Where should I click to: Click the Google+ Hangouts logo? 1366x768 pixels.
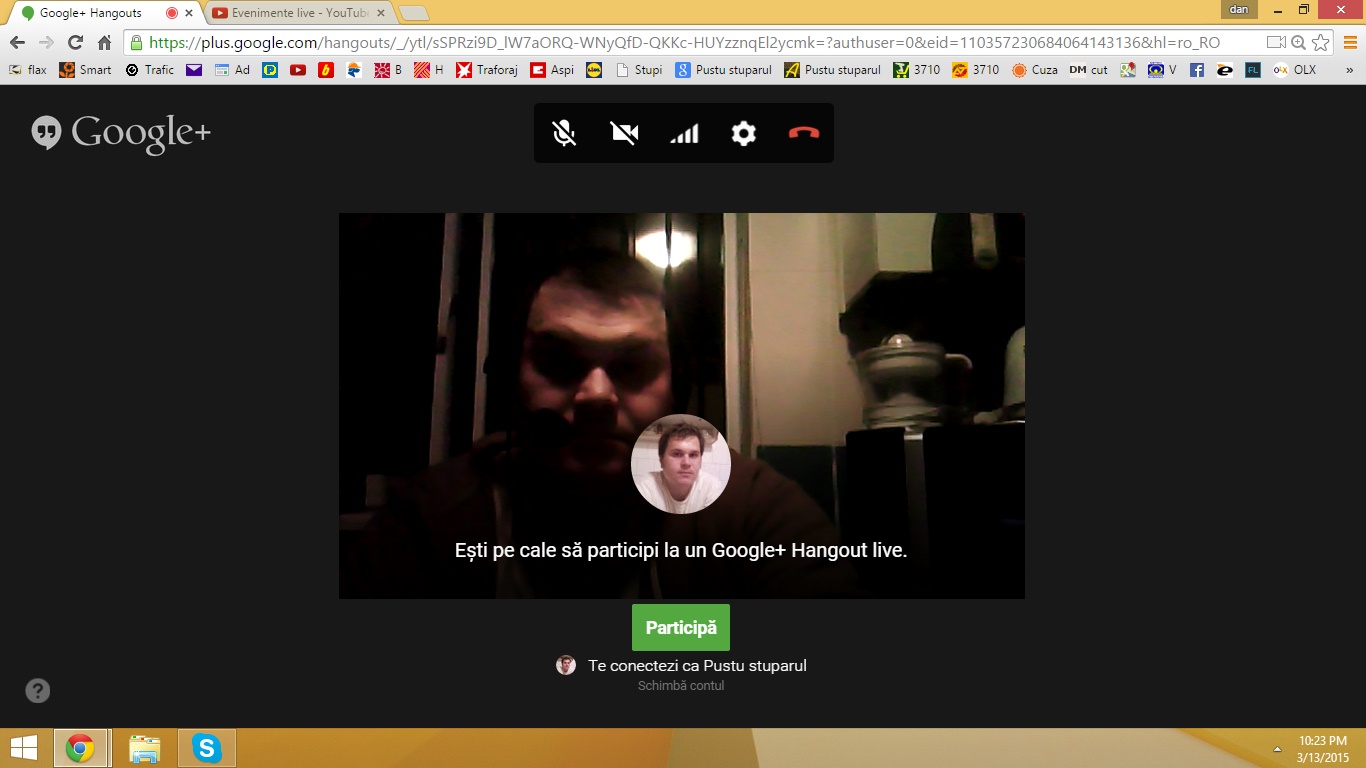tap(121, 133)
